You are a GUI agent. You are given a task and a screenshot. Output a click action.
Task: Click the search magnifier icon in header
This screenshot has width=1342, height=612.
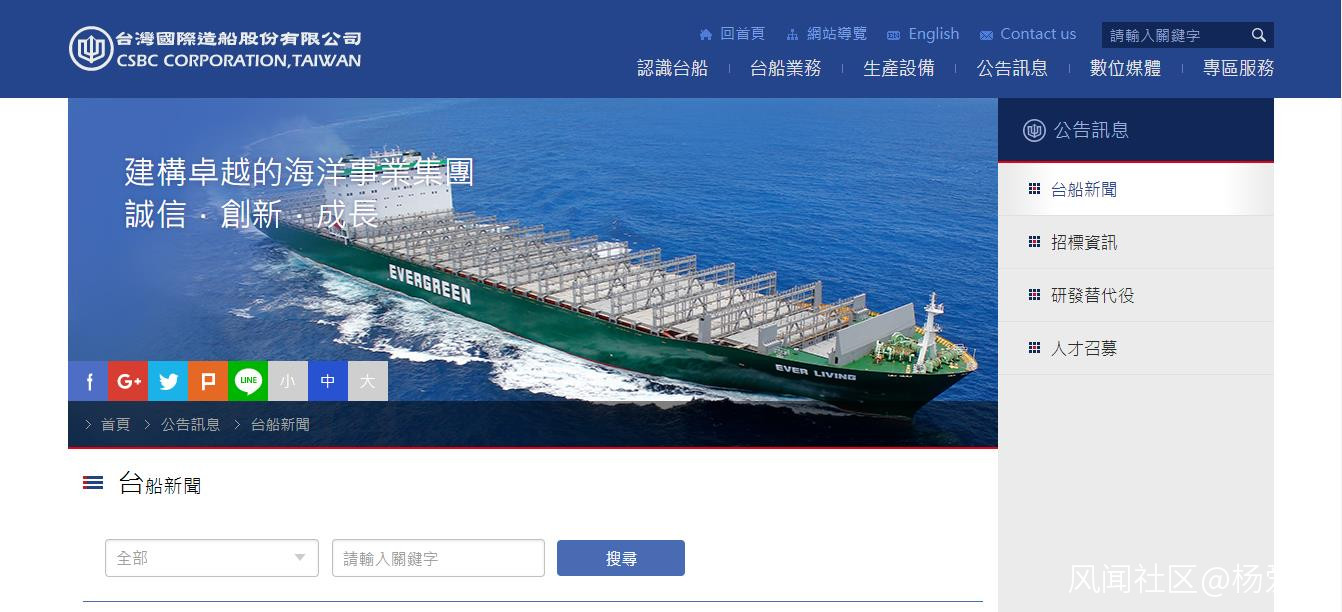tap(1259, 35)
